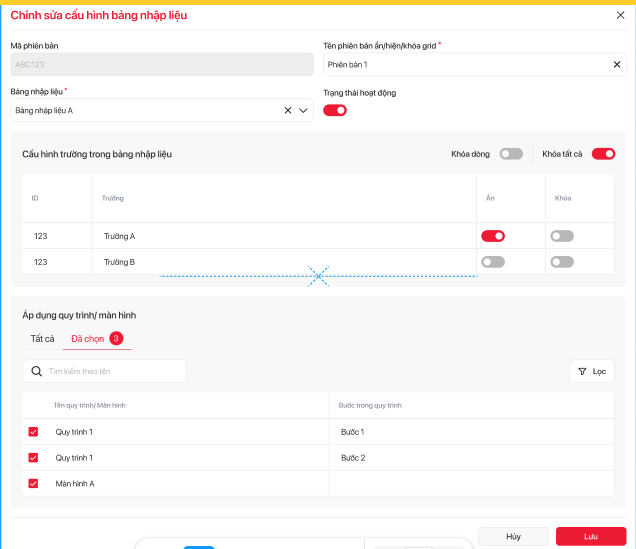The image size is (636, 549).
Task: Click the search magnifier icon
Action: point(37,371)
